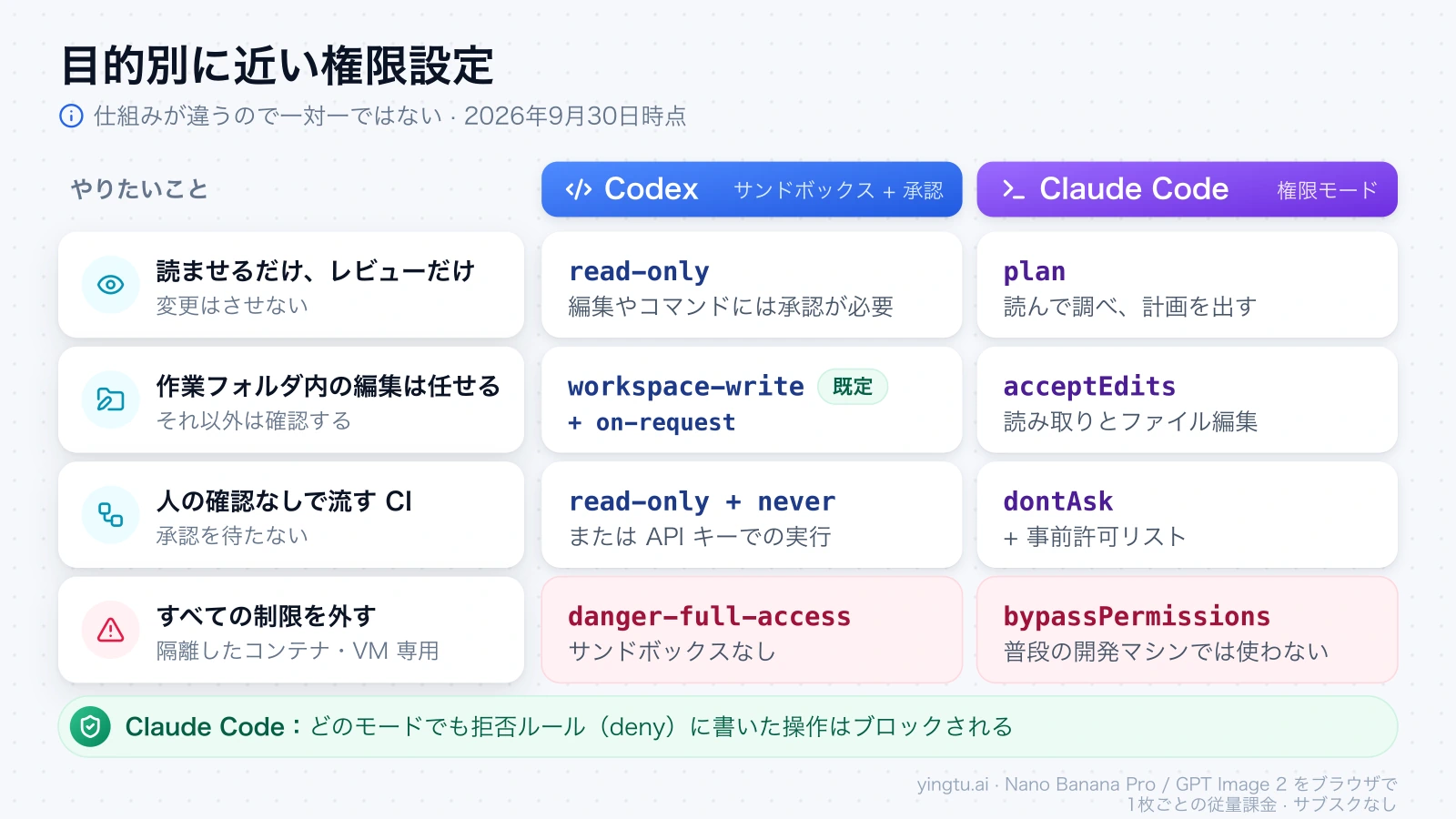
Task: Click the 'やりたいこと' column label
Action: click(x=140, y=189)
